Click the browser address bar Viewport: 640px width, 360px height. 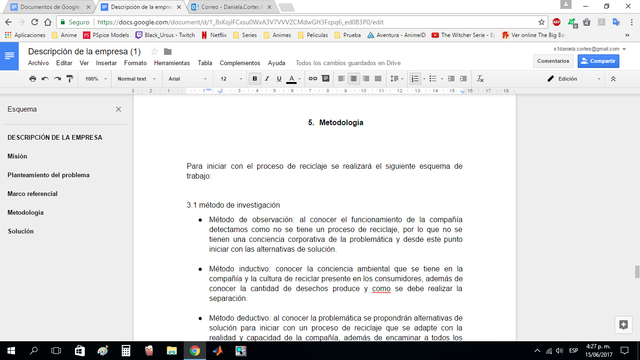(302, 22)
